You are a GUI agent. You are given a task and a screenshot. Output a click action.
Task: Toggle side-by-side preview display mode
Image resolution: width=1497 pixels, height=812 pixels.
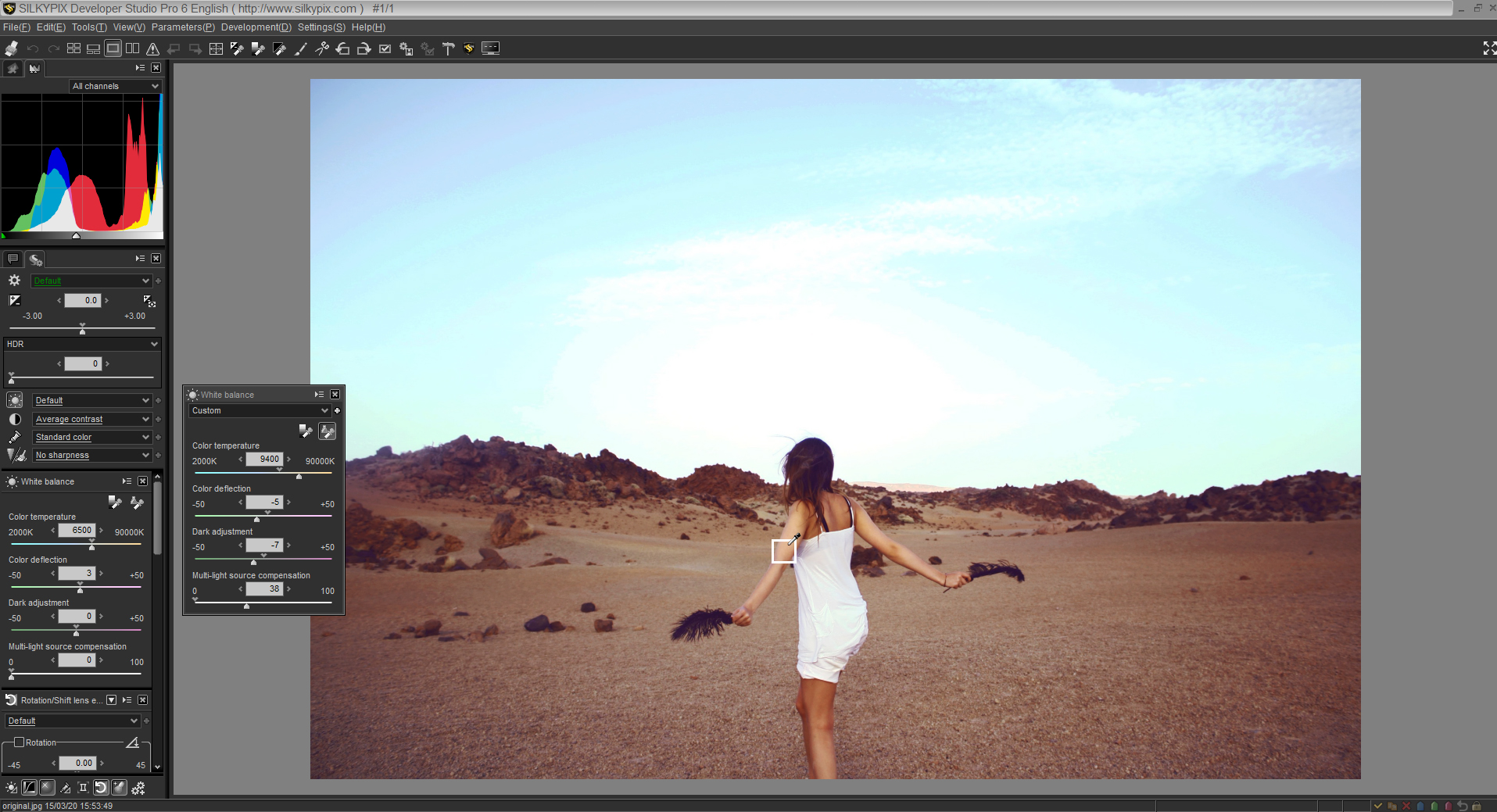tap(133, 48)
